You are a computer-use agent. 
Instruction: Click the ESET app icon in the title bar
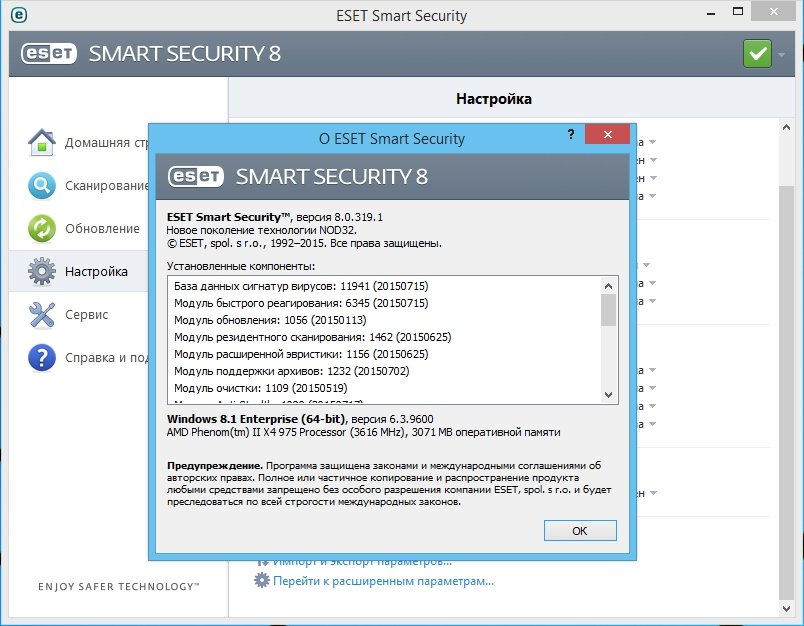tap(19, 15)
